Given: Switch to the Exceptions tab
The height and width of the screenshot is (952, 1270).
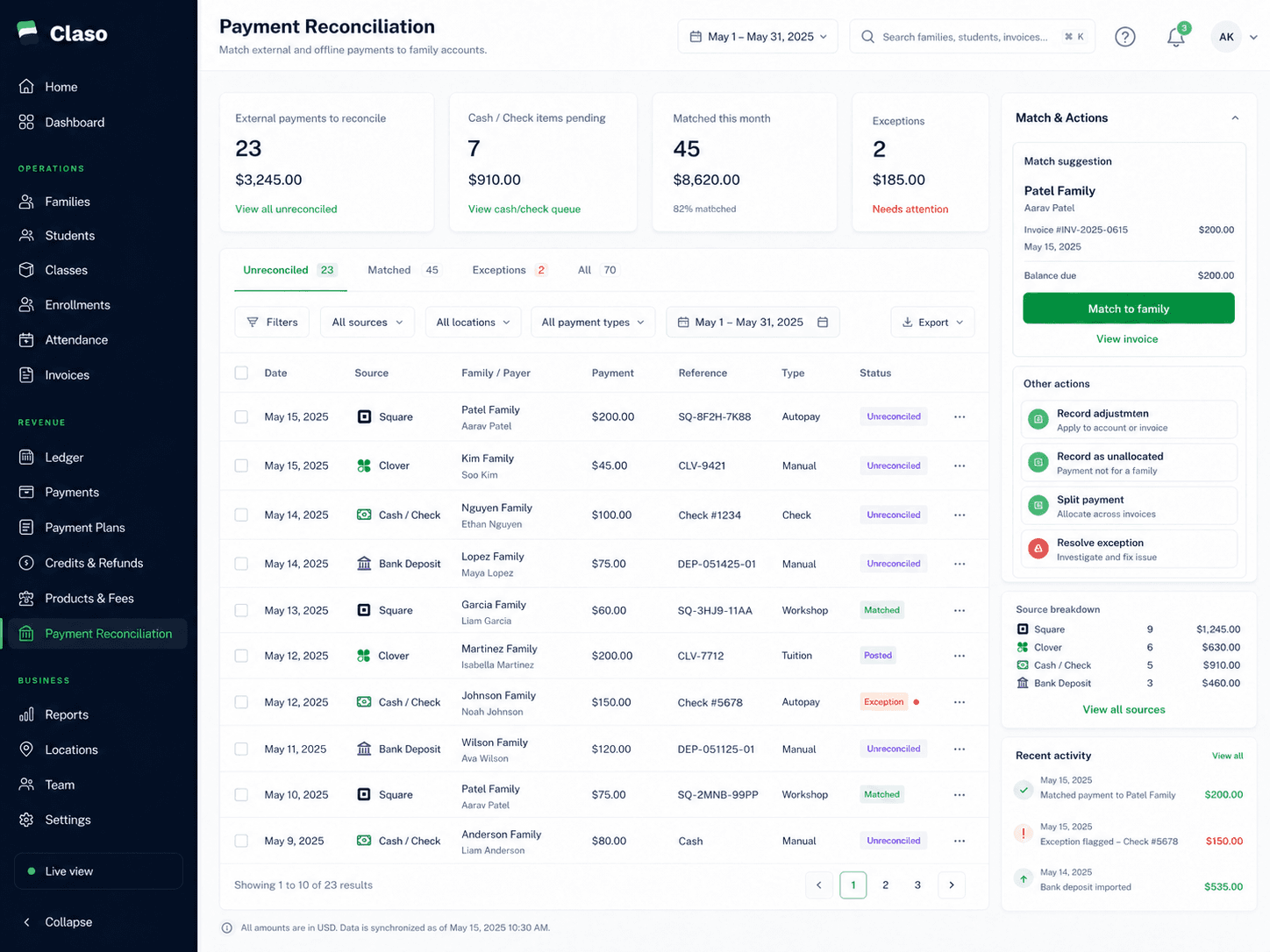Looking at the screenshot, I should point(510,270).
